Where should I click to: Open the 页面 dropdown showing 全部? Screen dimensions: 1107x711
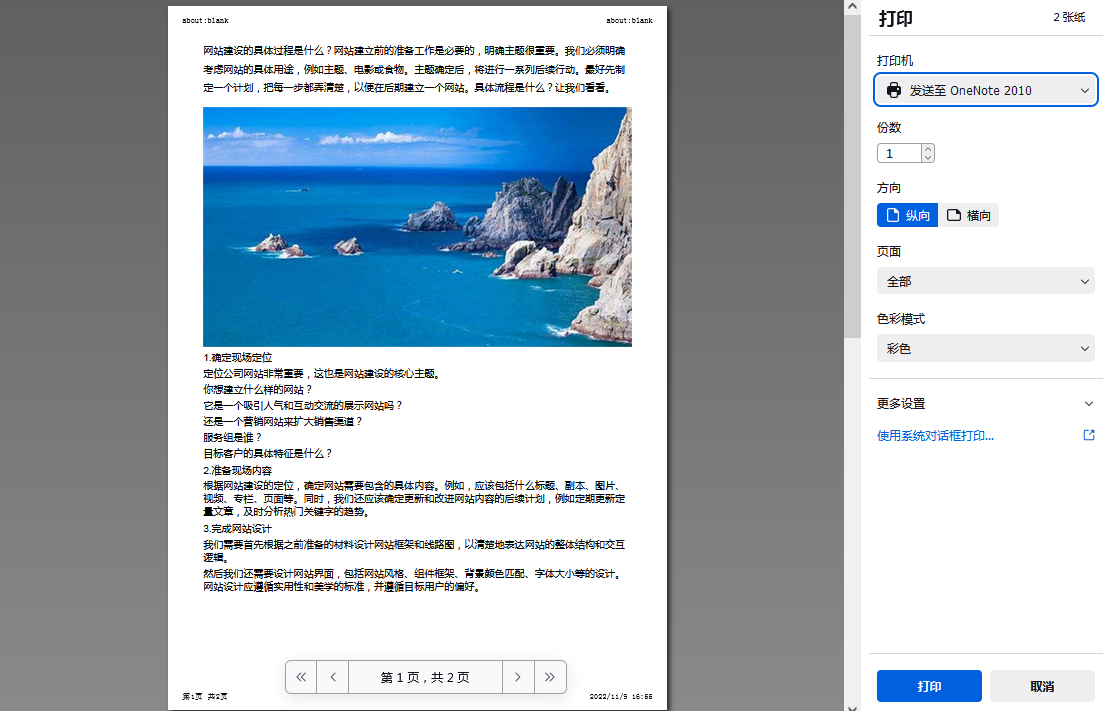pyautogui.click(x=986, y=282)
